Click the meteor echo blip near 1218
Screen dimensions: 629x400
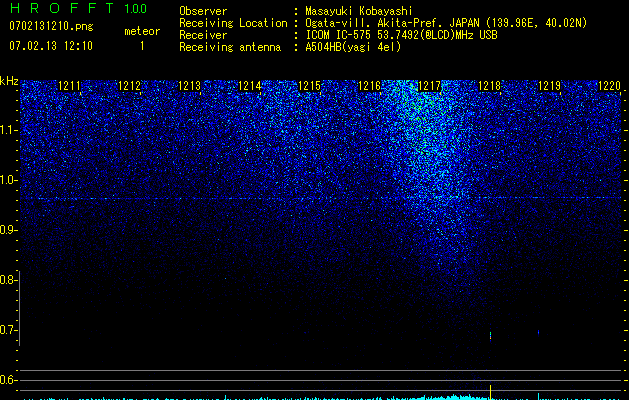491,336
